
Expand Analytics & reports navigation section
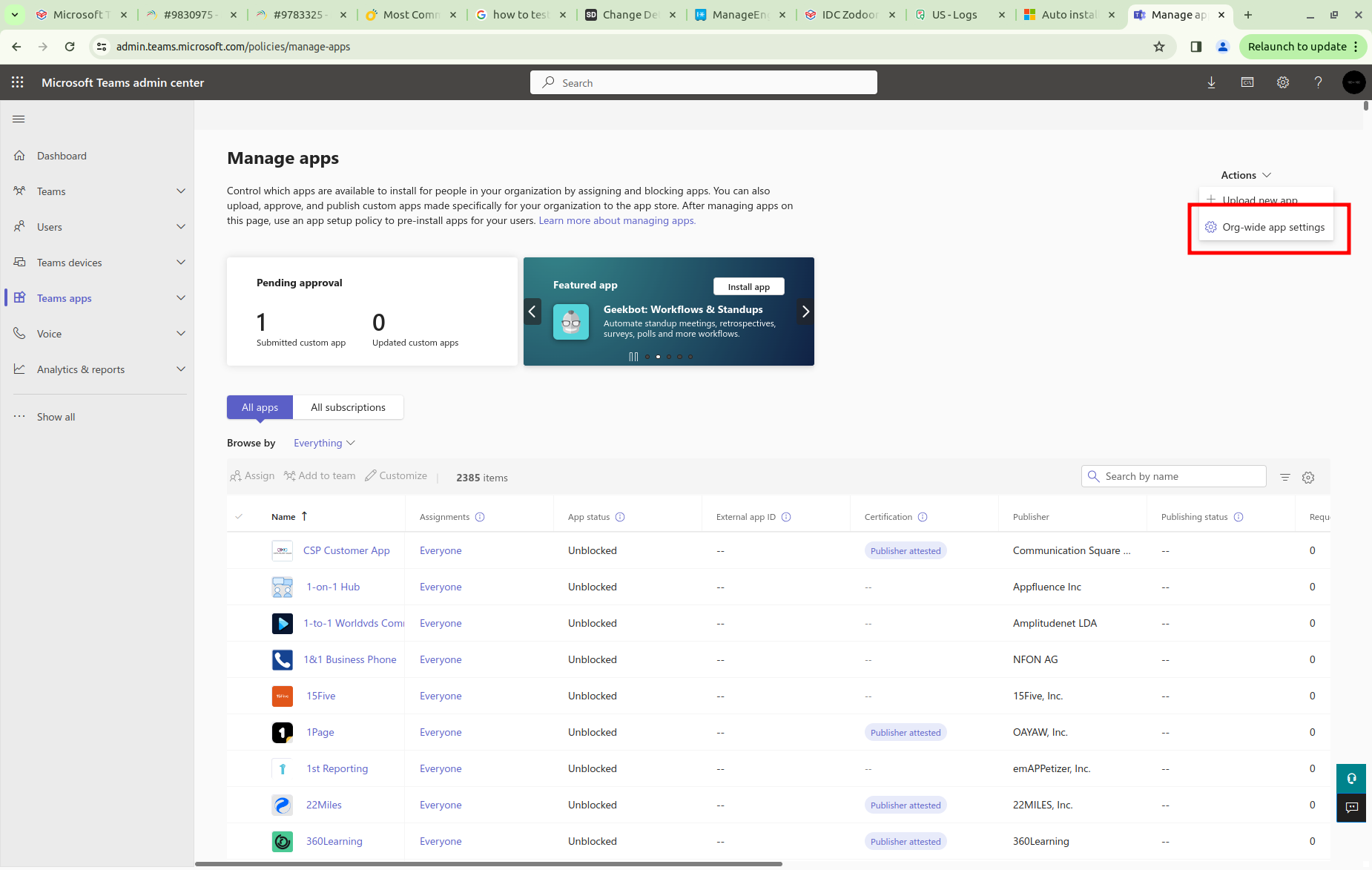[x=181, y=369]
